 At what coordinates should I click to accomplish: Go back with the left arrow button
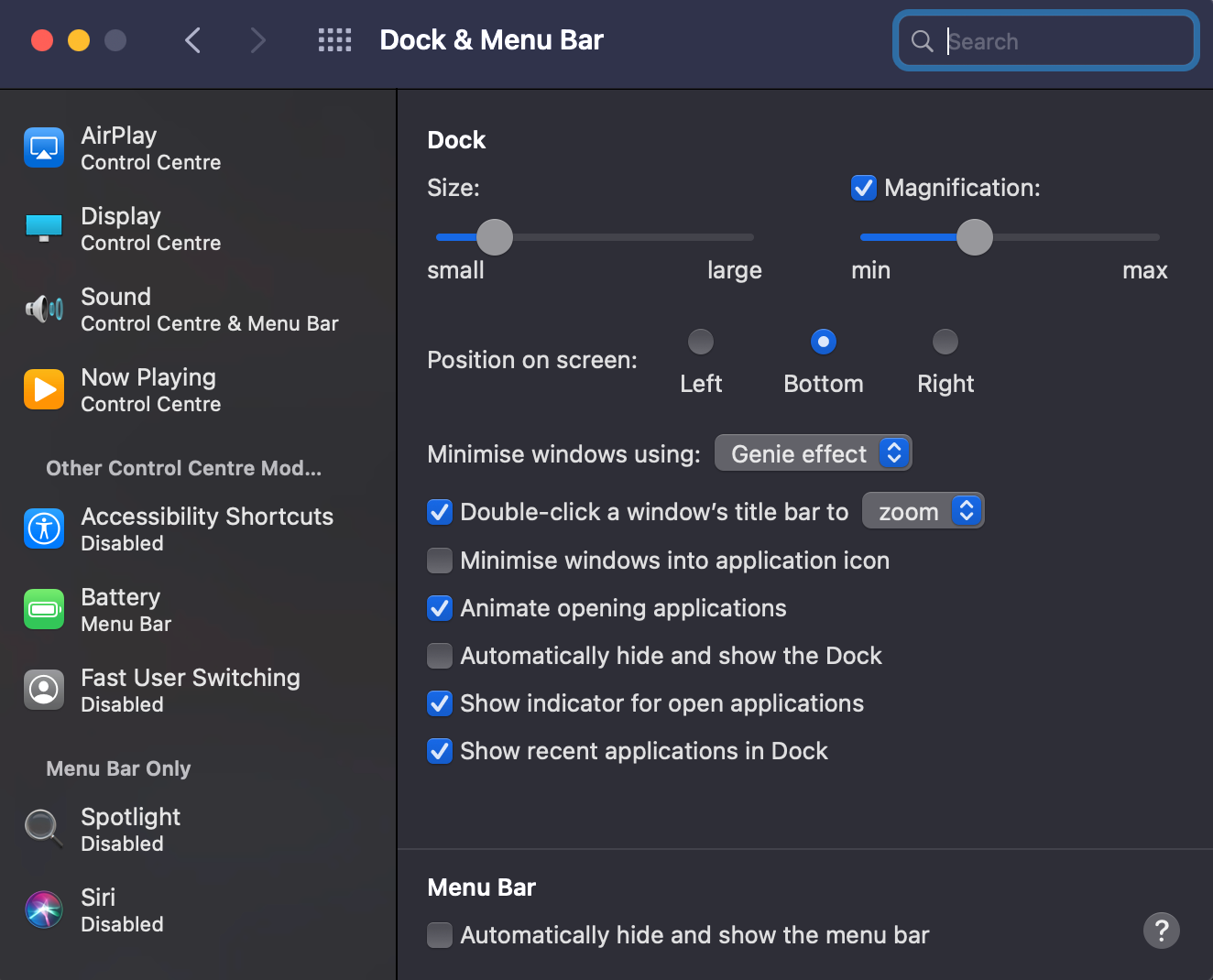[x=192, y=40]
